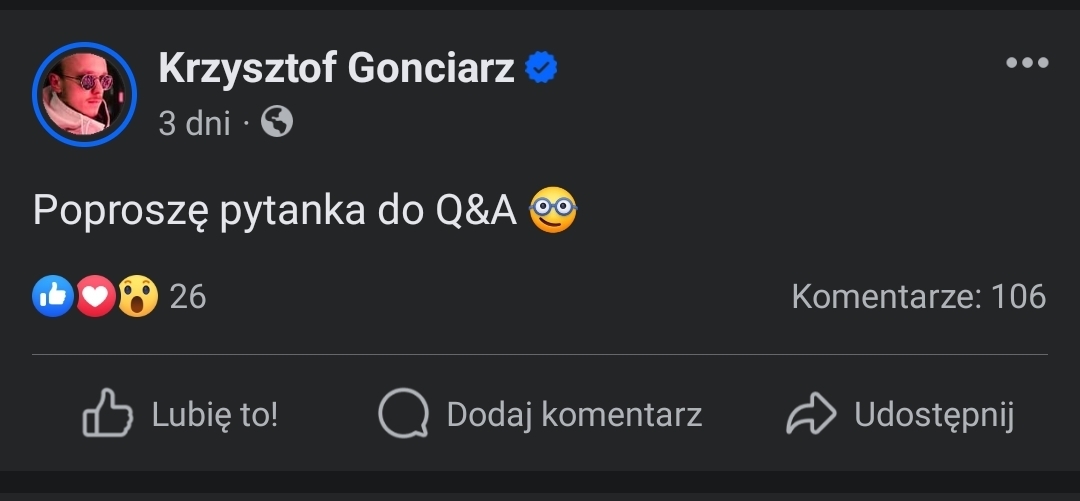
Task: Click Krzysztof Gonciarz's profile picture
Action: (84, 94)
